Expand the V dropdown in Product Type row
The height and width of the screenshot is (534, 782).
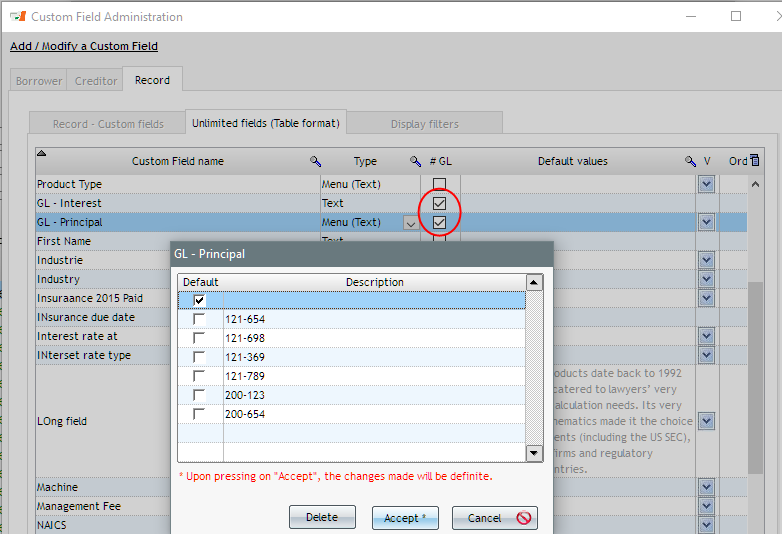(x=706, y=184)
